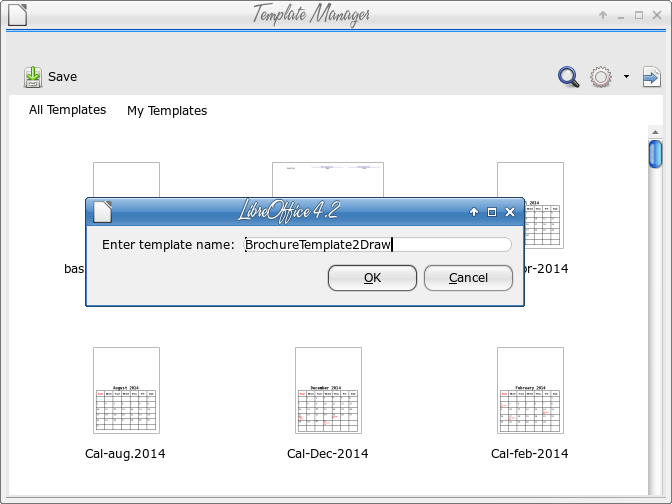Screen dimensions: 672x504
Task: Close the LibreOffice 4.2 dialog
Action: tap(510, 212)
